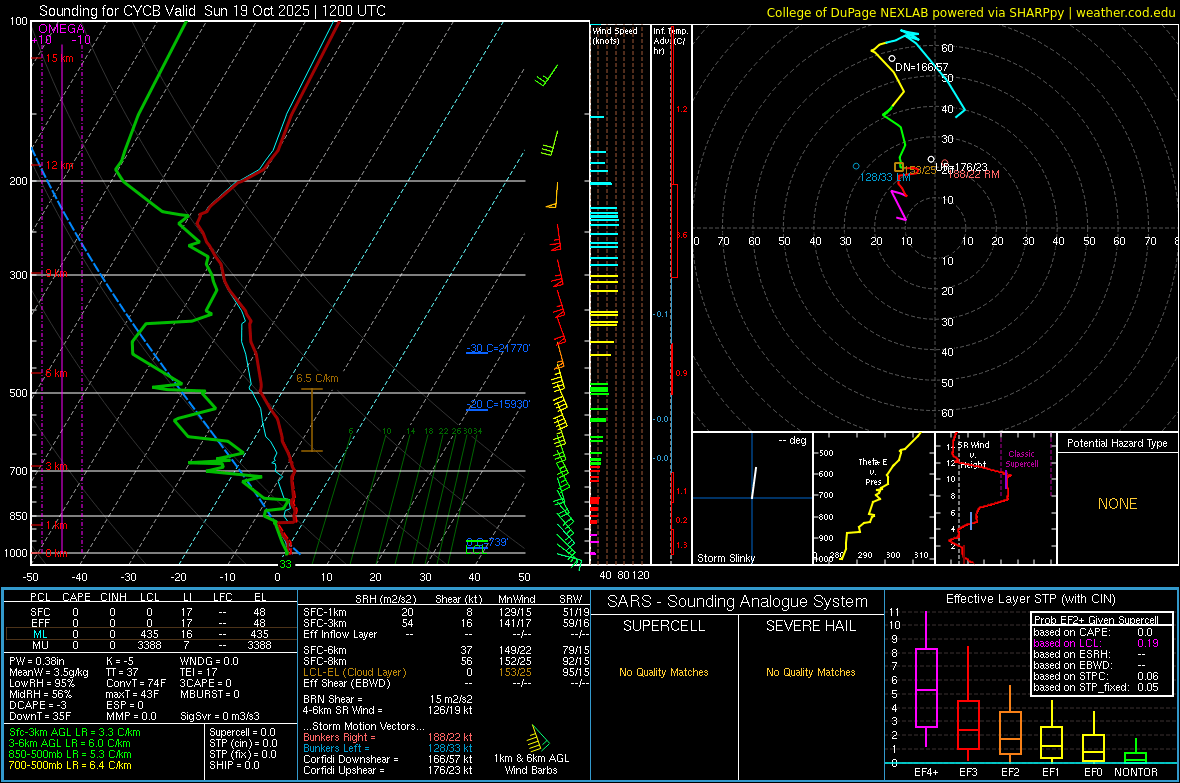Viewport: 1180px width, 783px height.
Task: Click the 'Prob EF2+ Given Supercell' heading
Action: (1096, 620)
